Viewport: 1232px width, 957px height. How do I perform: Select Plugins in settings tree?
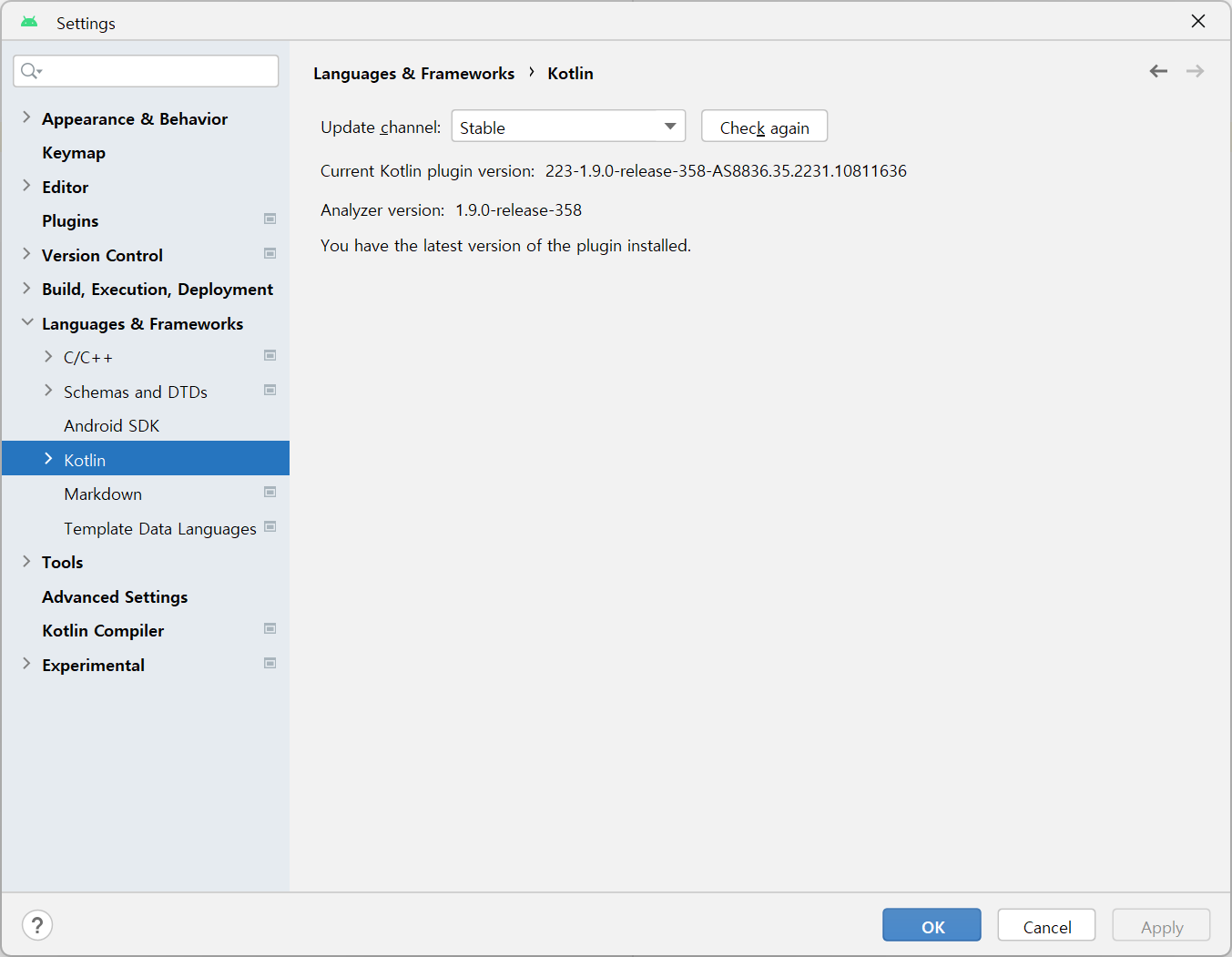click(x=70, y=221)
